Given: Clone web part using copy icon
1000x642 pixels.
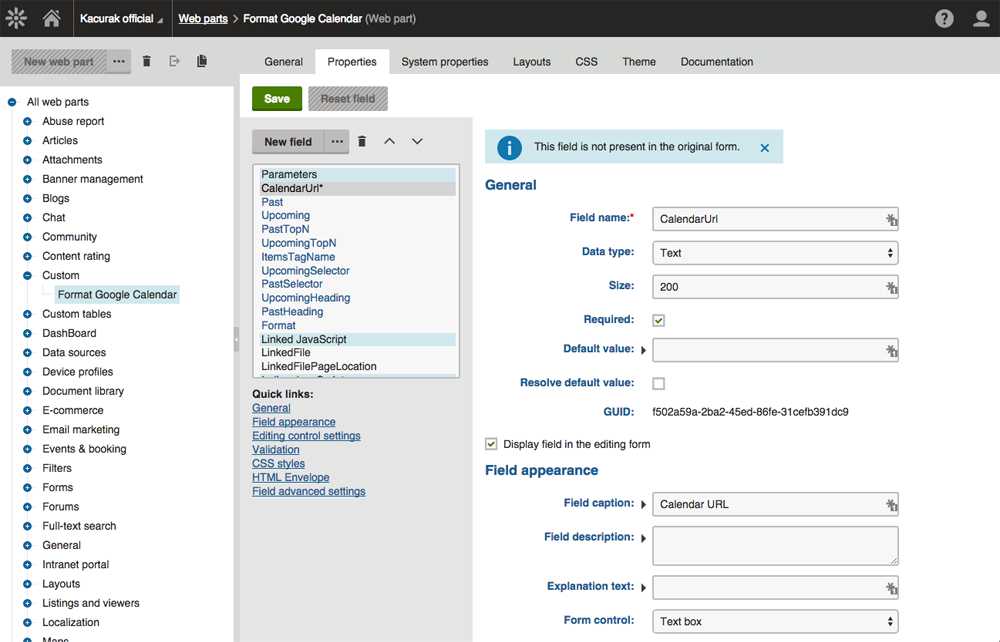Looking at the screenshot, I should pyautogui.click(x=202, y=62).
